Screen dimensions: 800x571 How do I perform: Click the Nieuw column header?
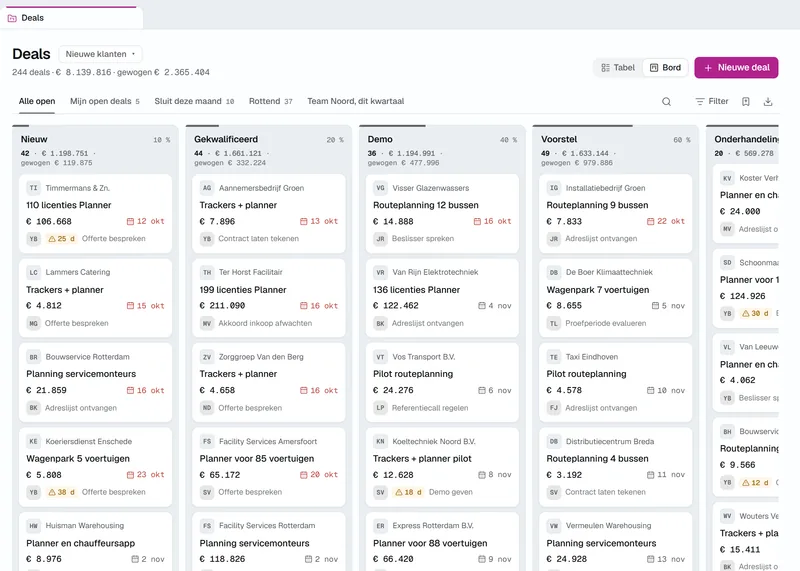pyautogui.click(x=34, y=139)
